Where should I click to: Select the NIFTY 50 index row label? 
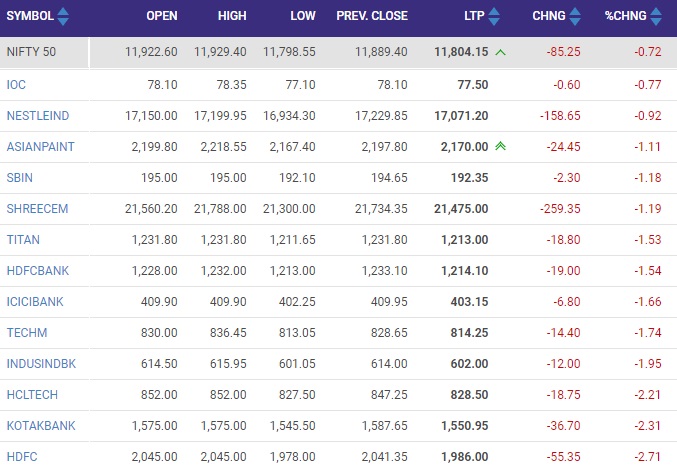31,52
